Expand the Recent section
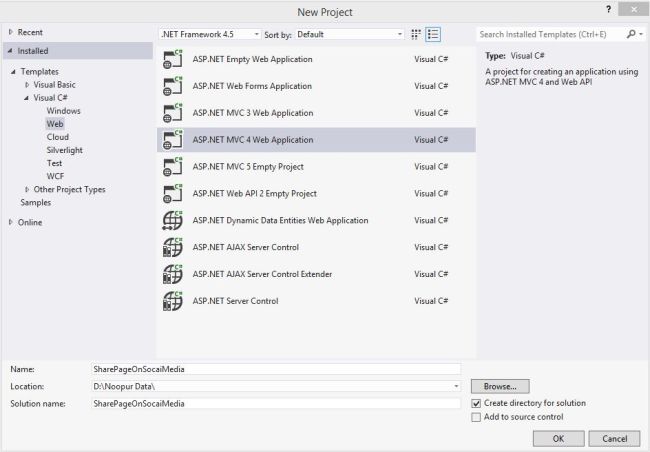650x452 pixels. [11, 32]
